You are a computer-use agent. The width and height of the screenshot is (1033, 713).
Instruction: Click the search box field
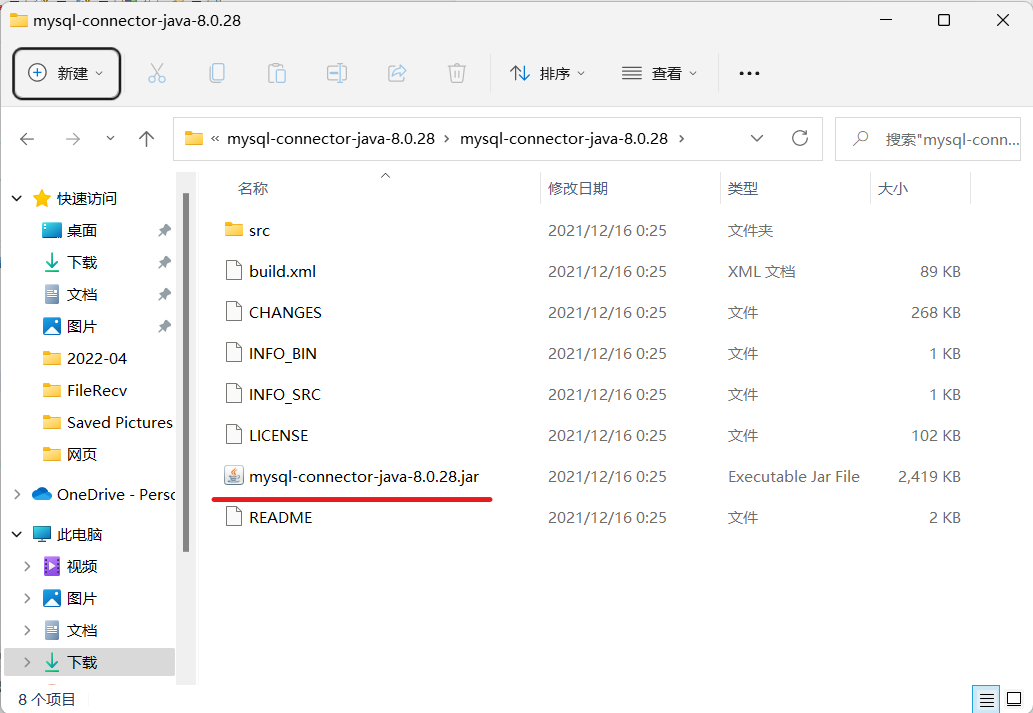pyautogui.click(x=928, y=138)
